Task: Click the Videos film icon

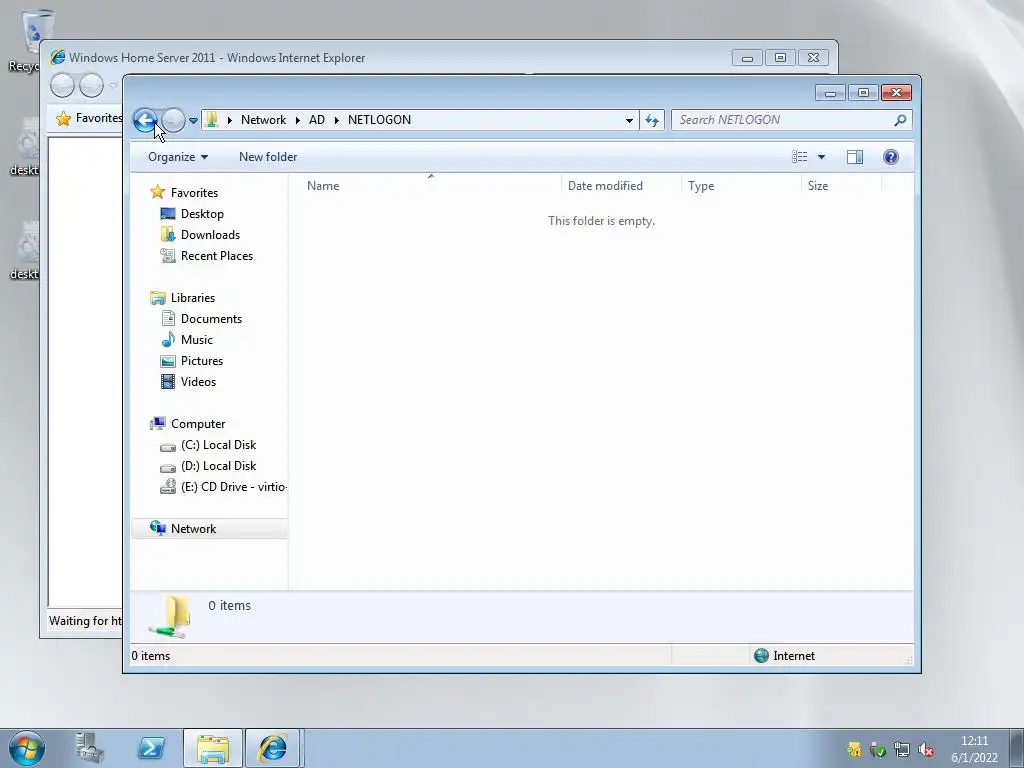Action: point(168,381)
